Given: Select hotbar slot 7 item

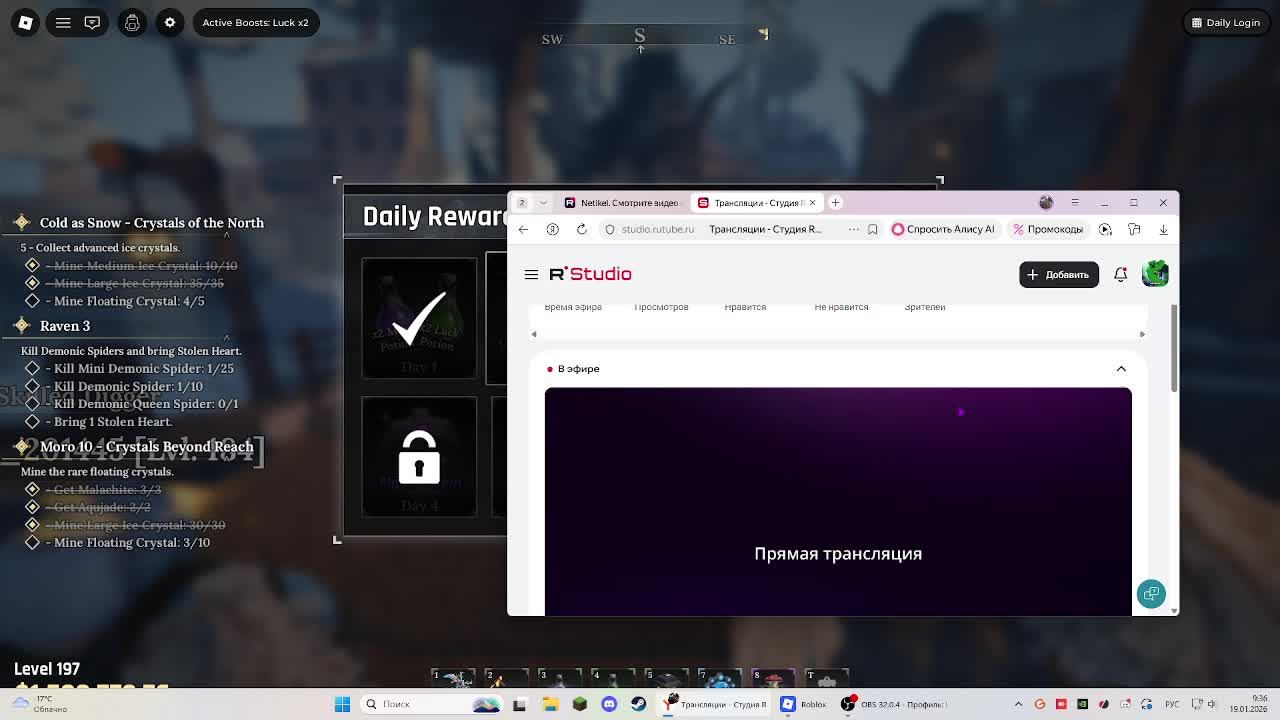Looking at the screenshot, I should click(720, 680).
